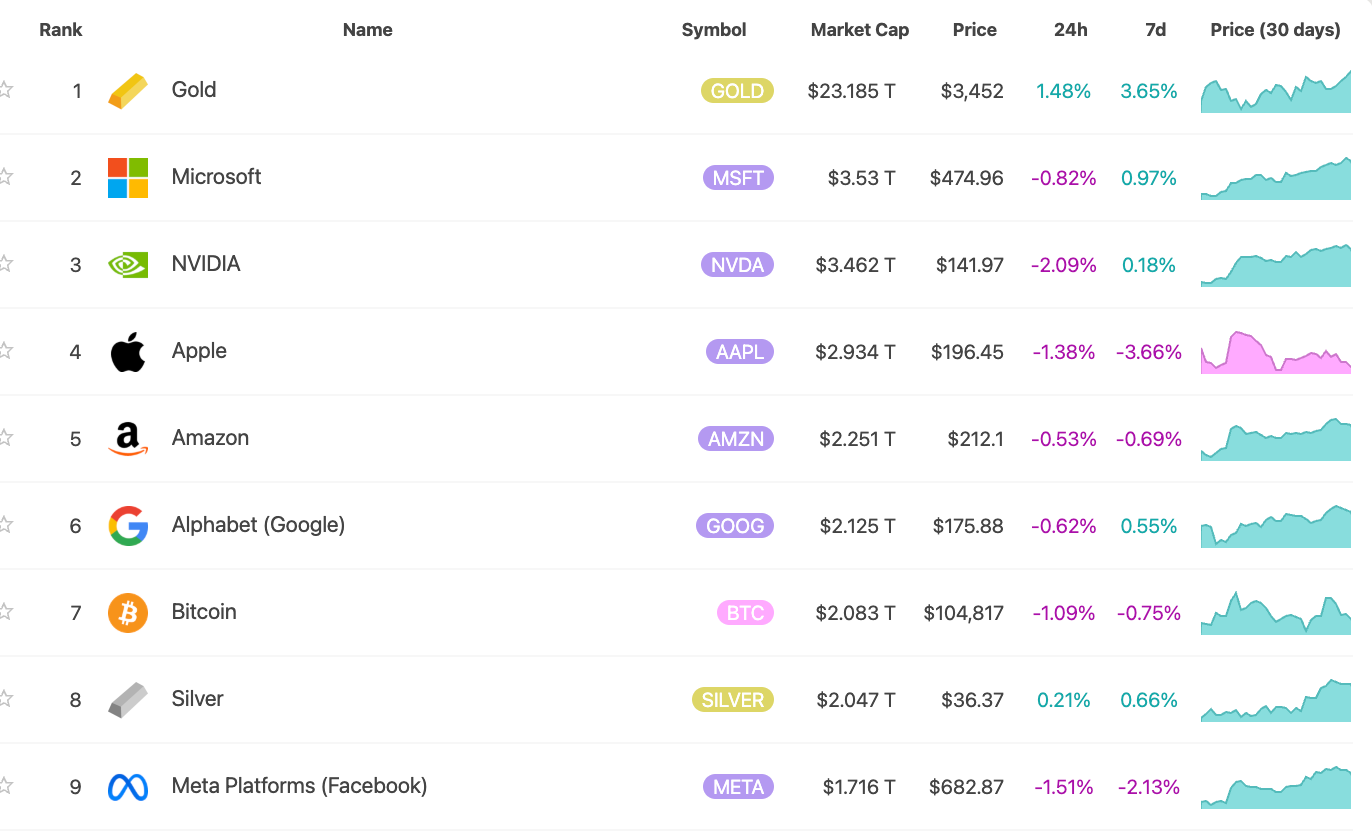
Task: Open Apple's pink 30-day price chart
Action: click(x=1276, y=352)
